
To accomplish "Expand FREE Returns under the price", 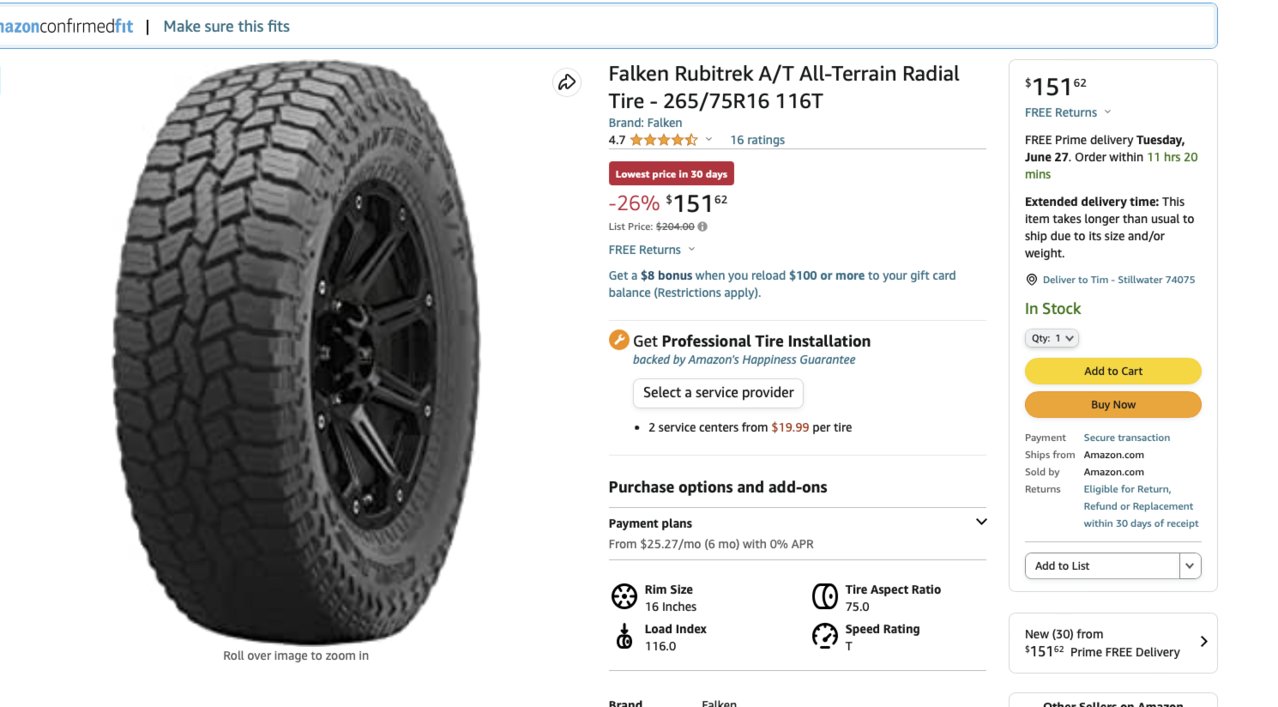I will tap(651, 250).
